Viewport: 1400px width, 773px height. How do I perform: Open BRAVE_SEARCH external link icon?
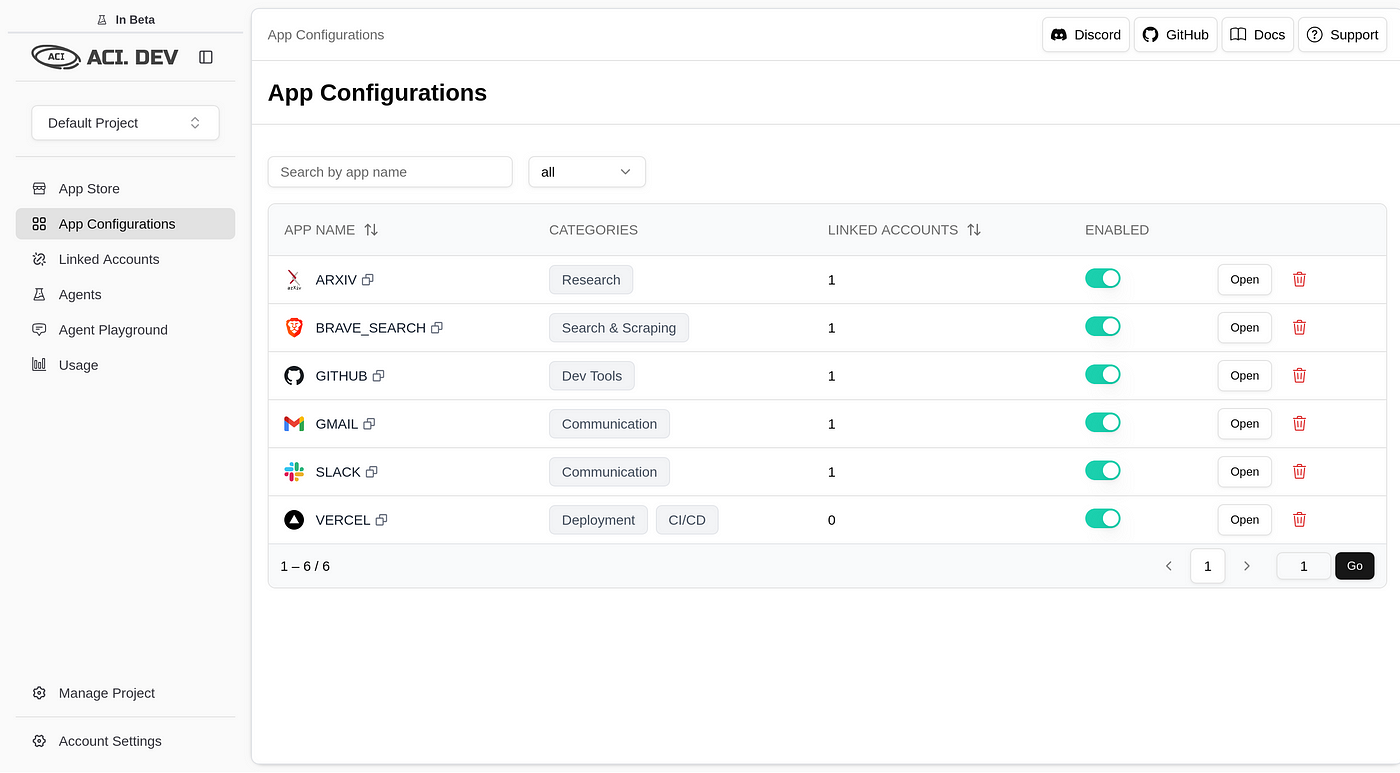tap(436, 328)
